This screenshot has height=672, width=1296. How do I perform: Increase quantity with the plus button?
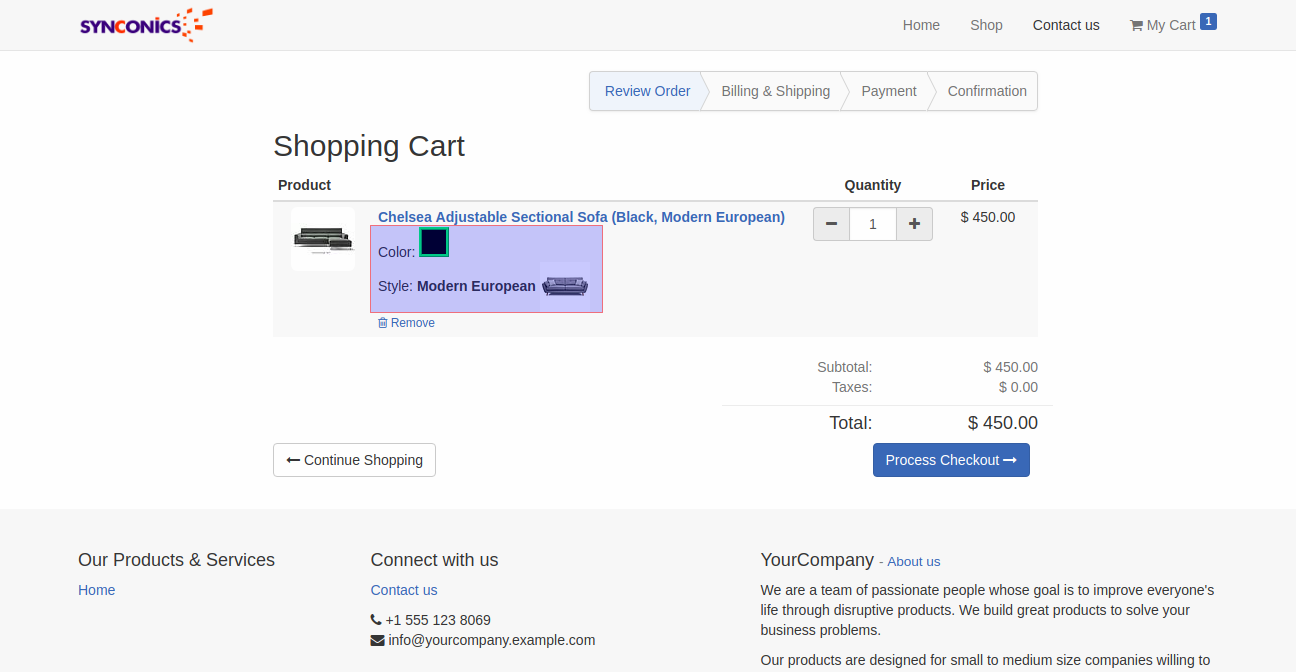point(914,224)
